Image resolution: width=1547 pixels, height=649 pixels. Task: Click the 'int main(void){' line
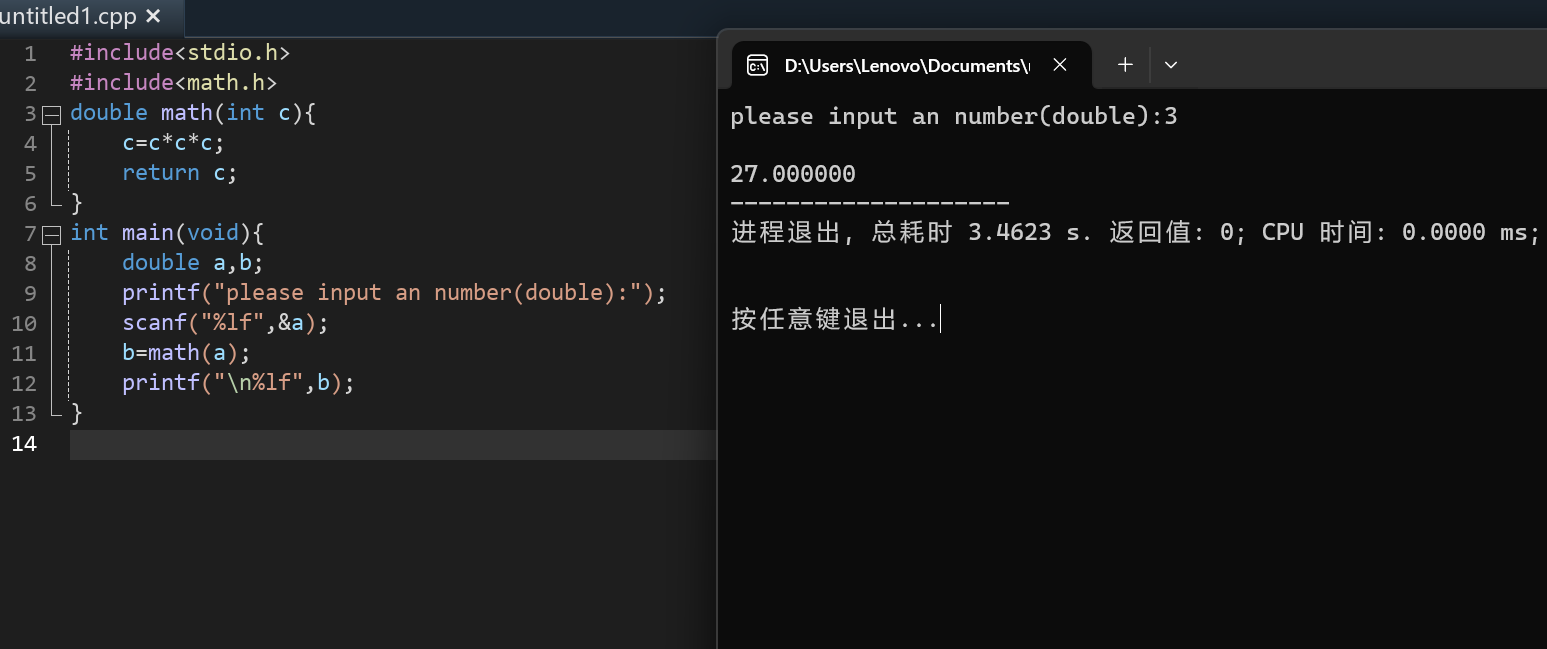(167, 233)
